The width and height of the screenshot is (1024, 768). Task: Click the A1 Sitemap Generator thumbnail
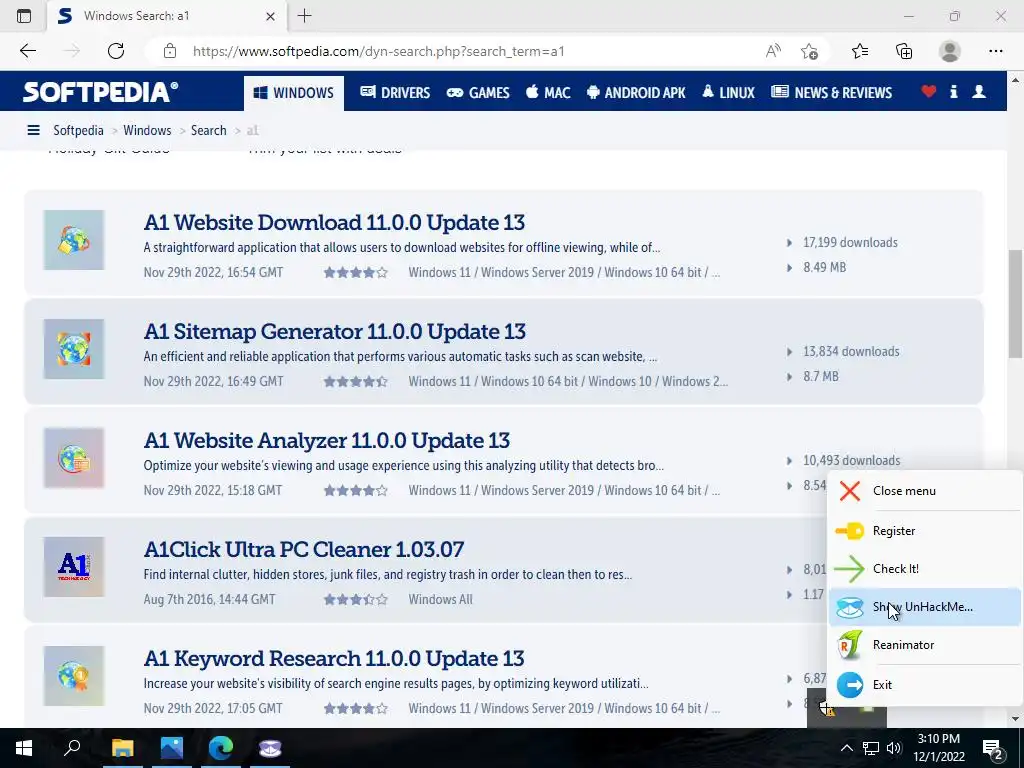click(74, 349)
